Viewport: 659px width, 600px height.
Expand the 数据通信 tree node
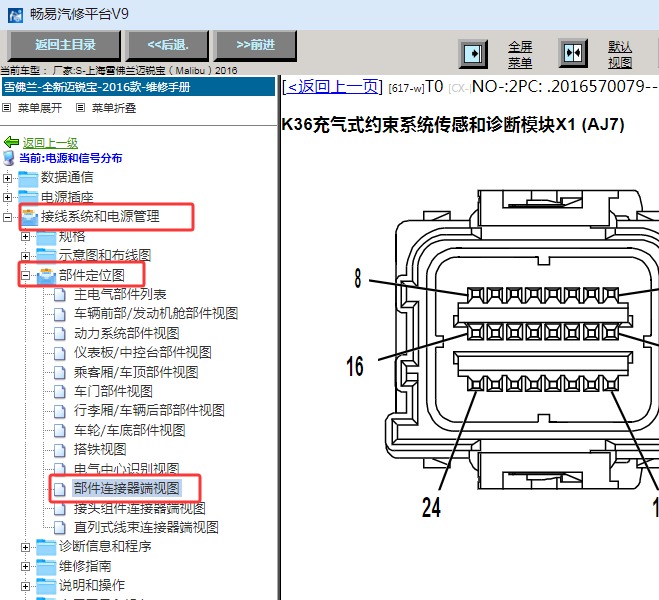[7, 178]
